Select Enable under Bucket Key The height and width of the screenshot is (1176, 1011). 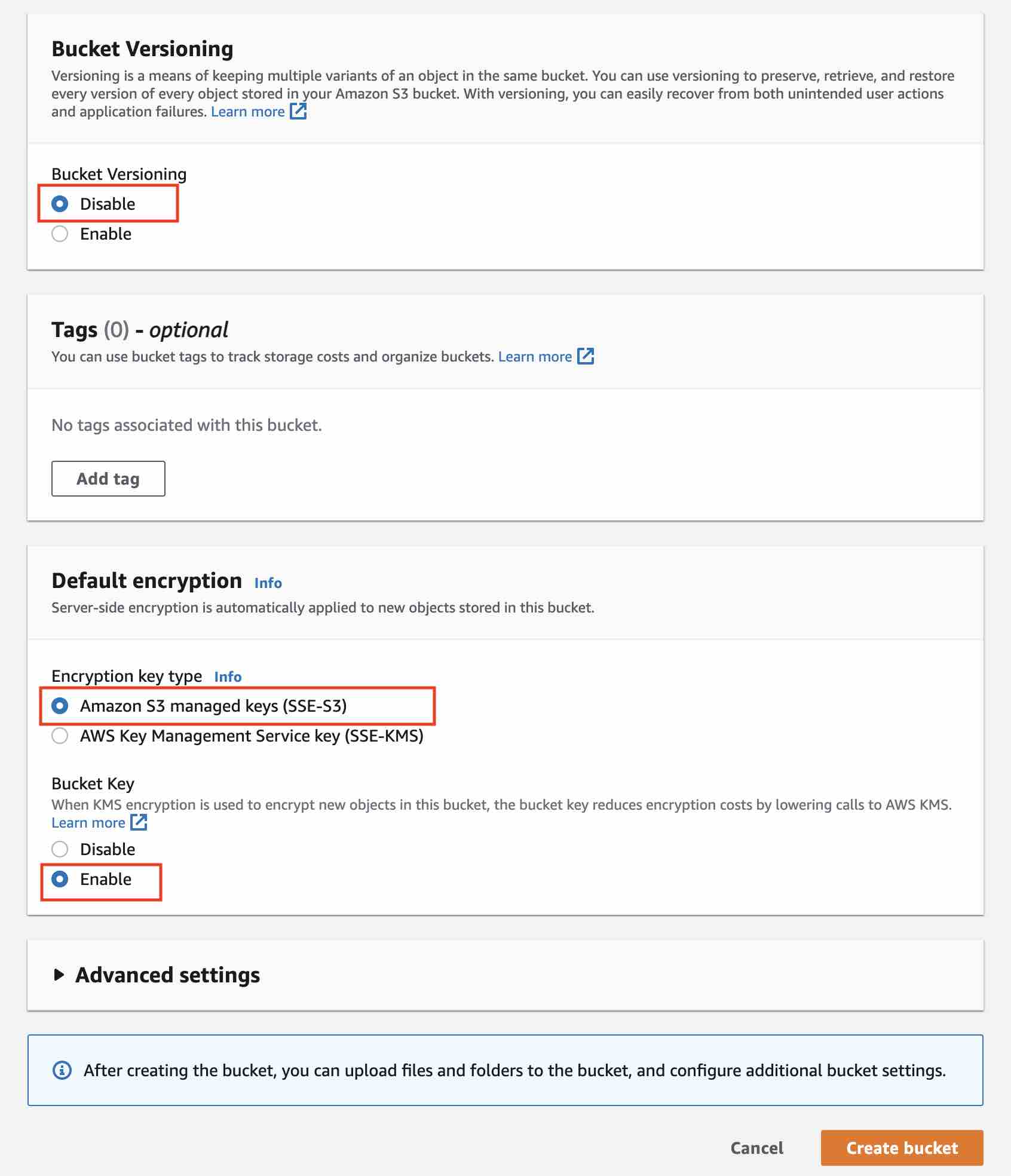coord(60,880)
